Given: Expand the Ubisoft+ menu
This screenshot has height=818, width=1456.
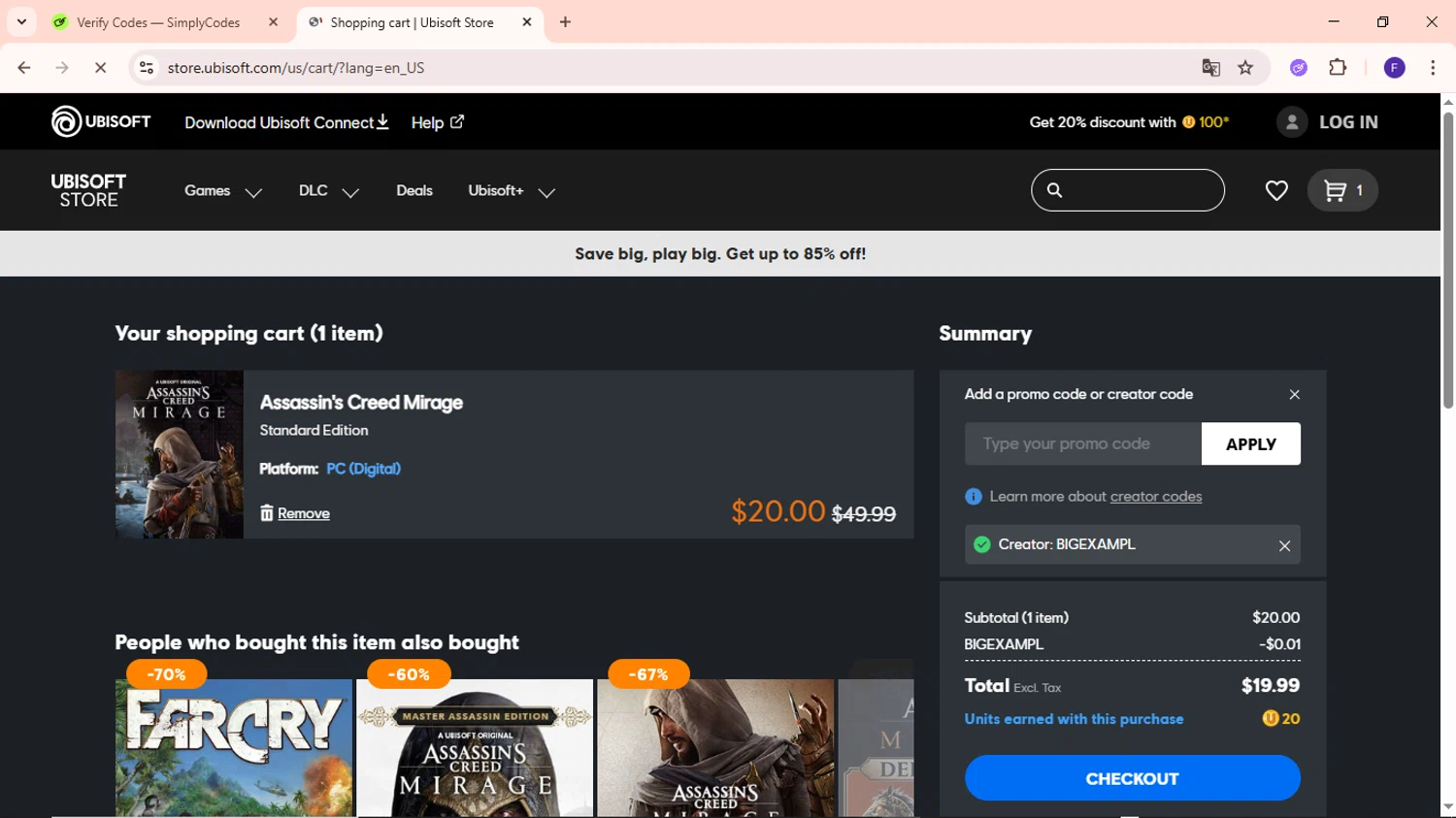Looking at the screenshot, I should (512, 191).
